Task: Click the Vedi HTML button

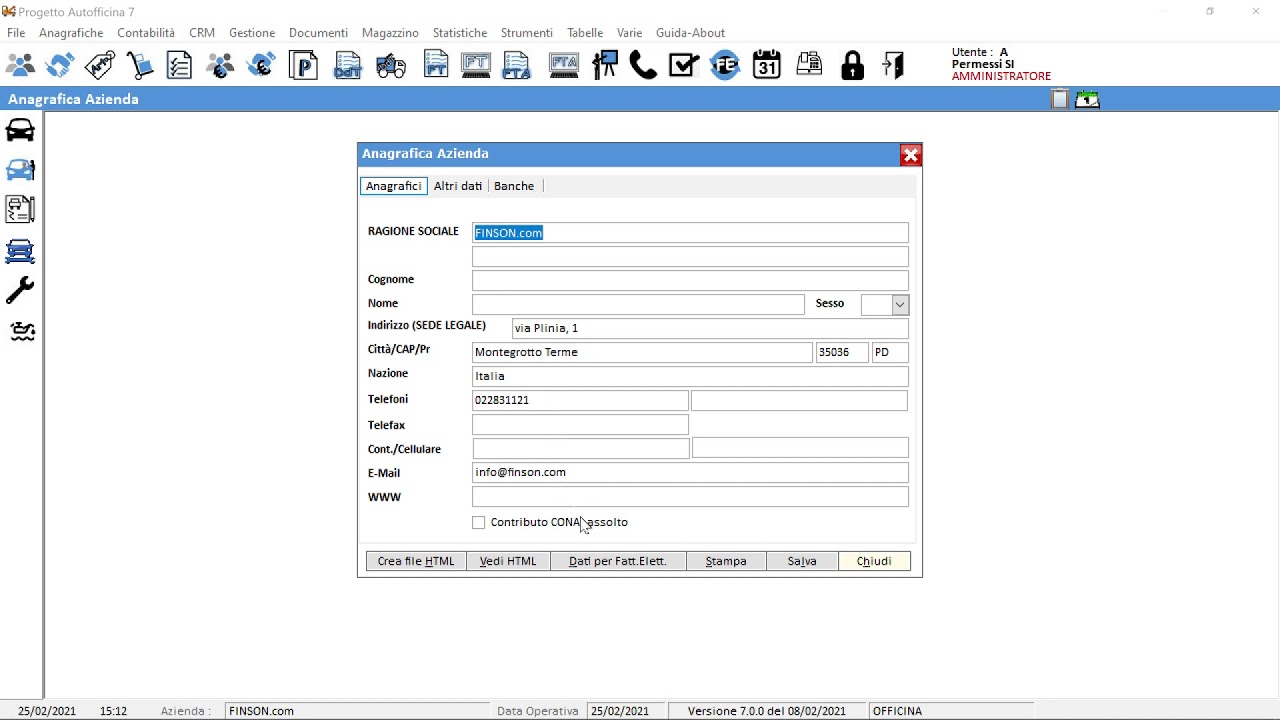Action: (508, 561)
